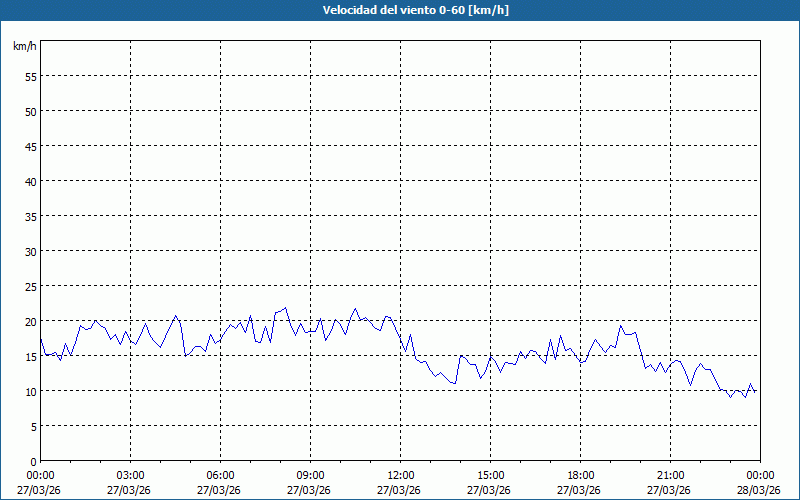Select the 55 value label on the y-axis
Viewport: 800px width, 500px height.
[30, 76]
